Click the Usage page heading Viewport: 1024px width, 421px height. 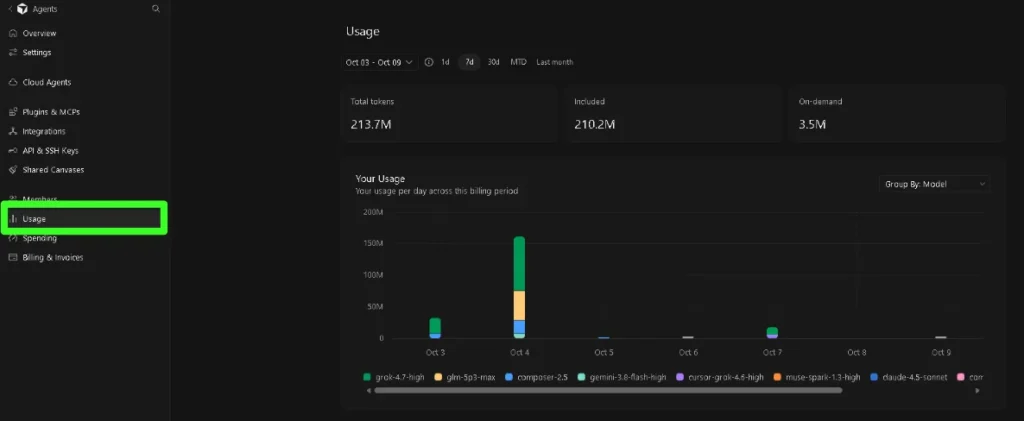coord(362,31)
